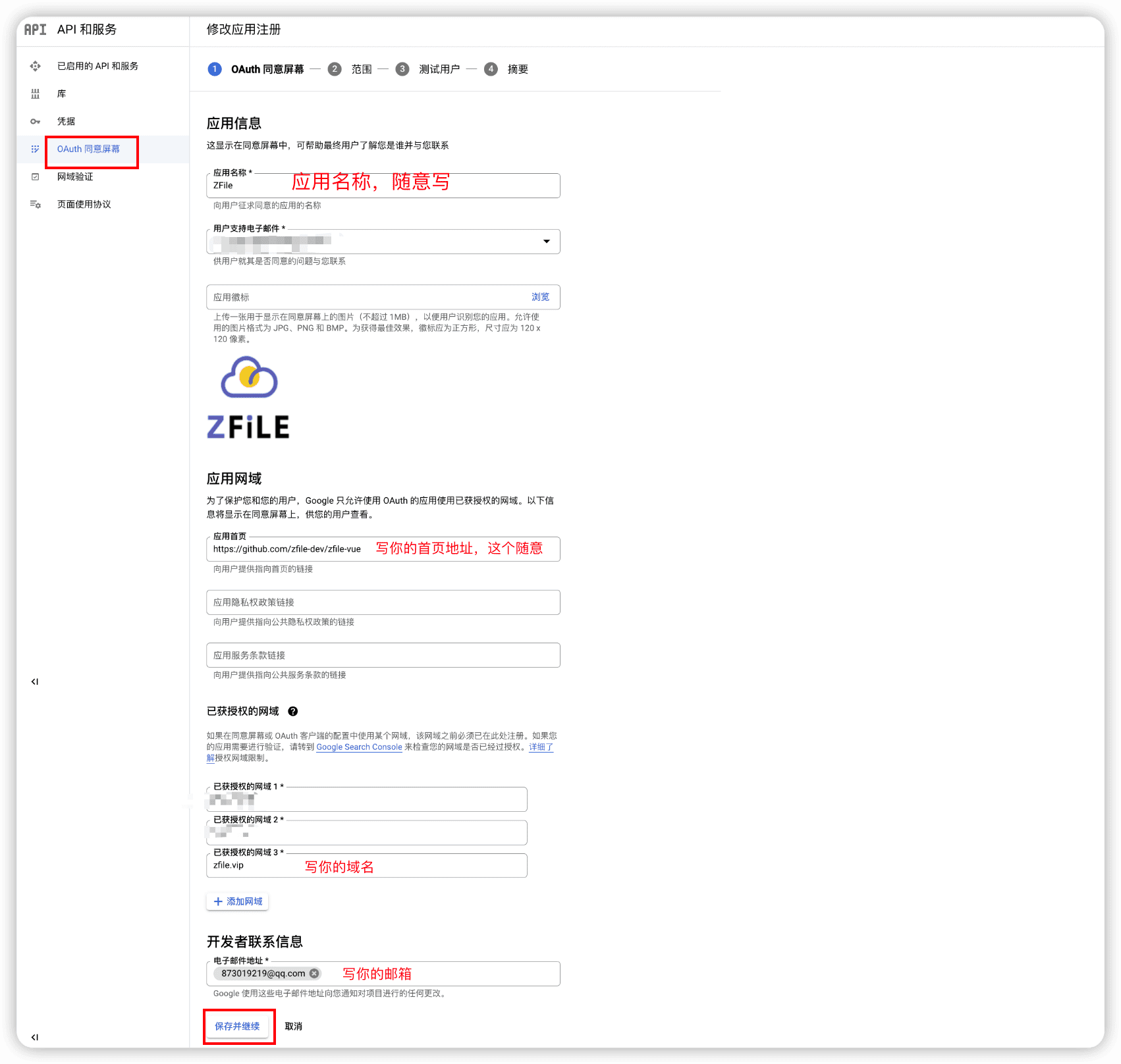Click 浏览 to upload app logo

point(540,297)
